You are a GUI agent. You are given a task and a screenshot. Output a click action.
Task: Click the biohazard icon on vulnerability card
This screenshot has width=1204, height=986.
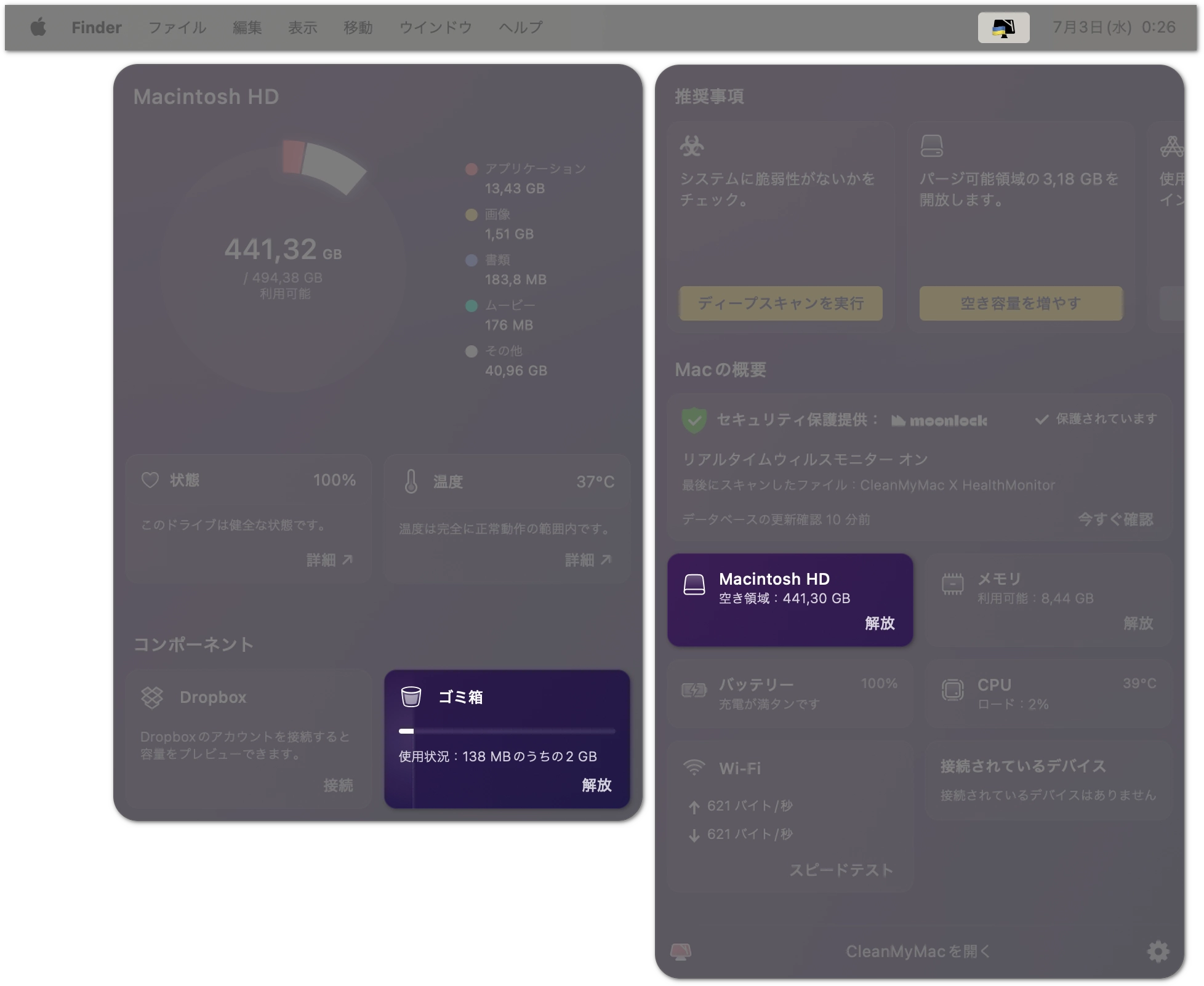tap(692, 146)
